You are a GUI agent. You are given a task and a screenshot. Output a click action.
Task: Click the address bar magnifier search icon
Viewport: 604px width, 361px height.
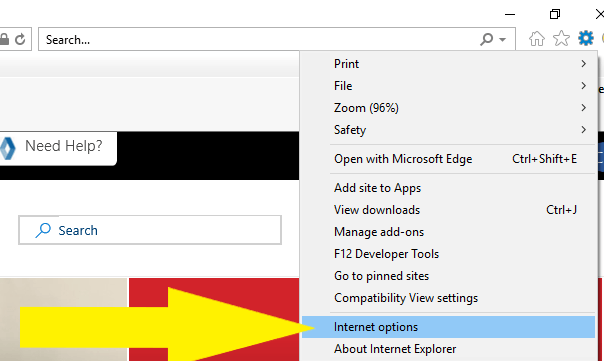click(487, 39)
